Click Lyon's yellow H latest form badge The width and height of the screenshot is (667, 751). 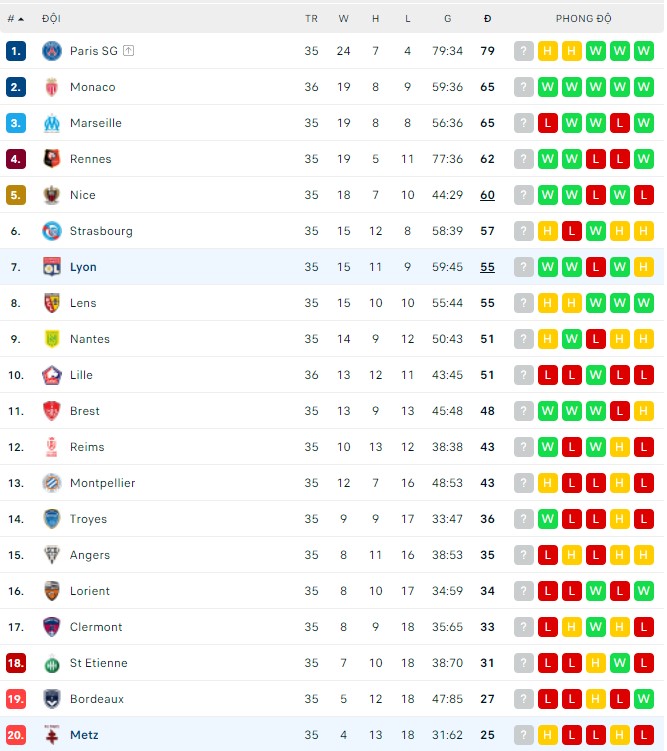644,267
